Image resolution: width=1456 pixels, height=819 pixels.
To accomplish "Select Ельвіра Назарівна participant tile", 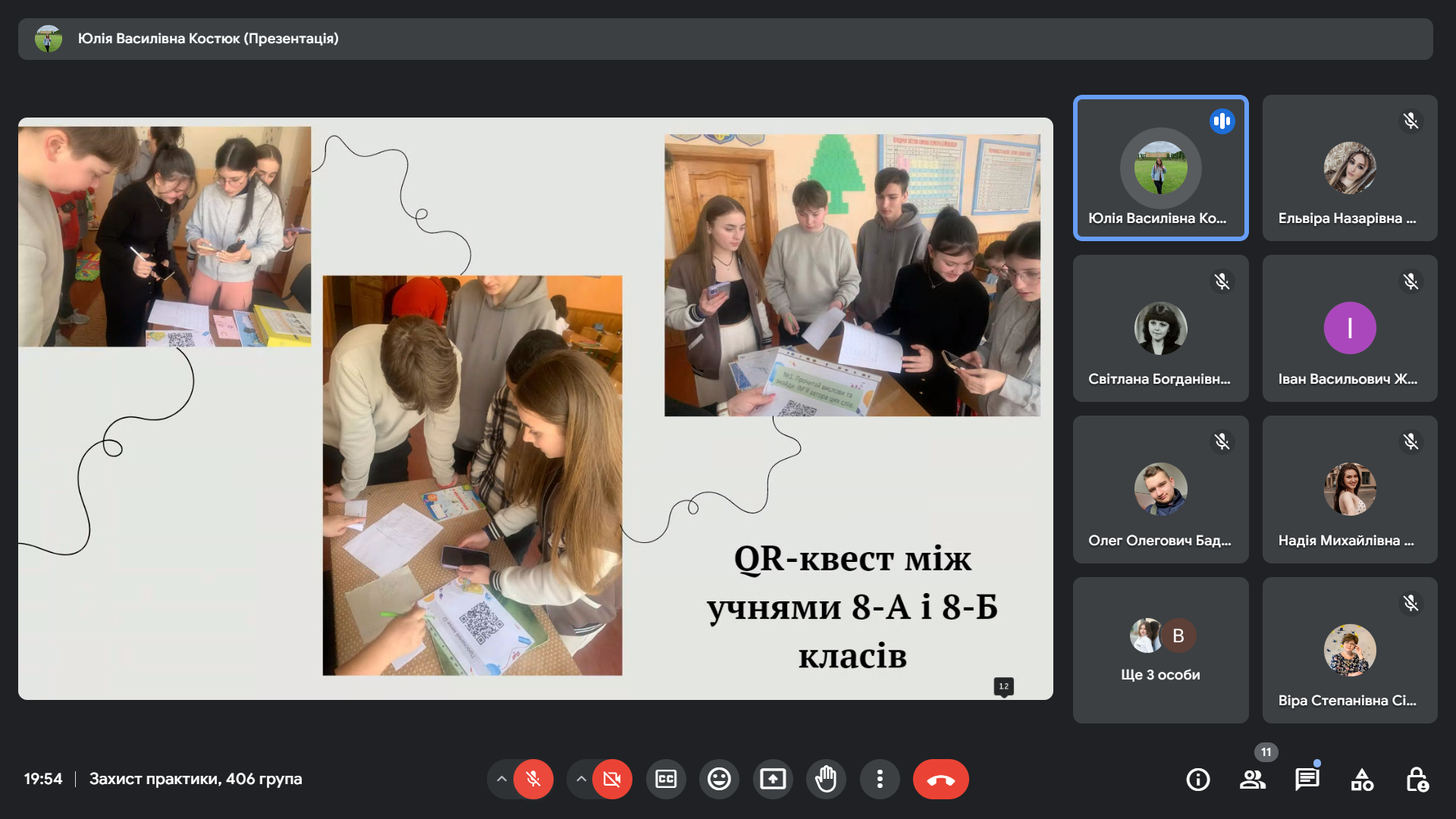I will click(x=1350, y=168).
